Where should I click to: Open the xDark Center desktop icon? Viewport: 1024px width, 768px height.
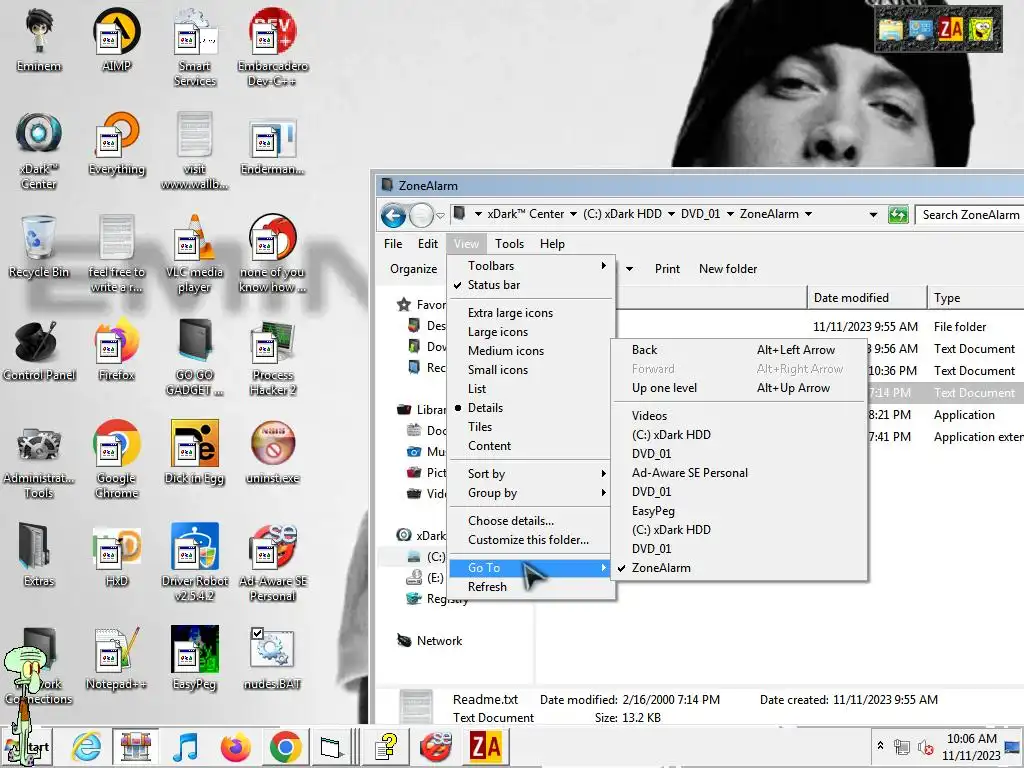(x=39, y=150)
